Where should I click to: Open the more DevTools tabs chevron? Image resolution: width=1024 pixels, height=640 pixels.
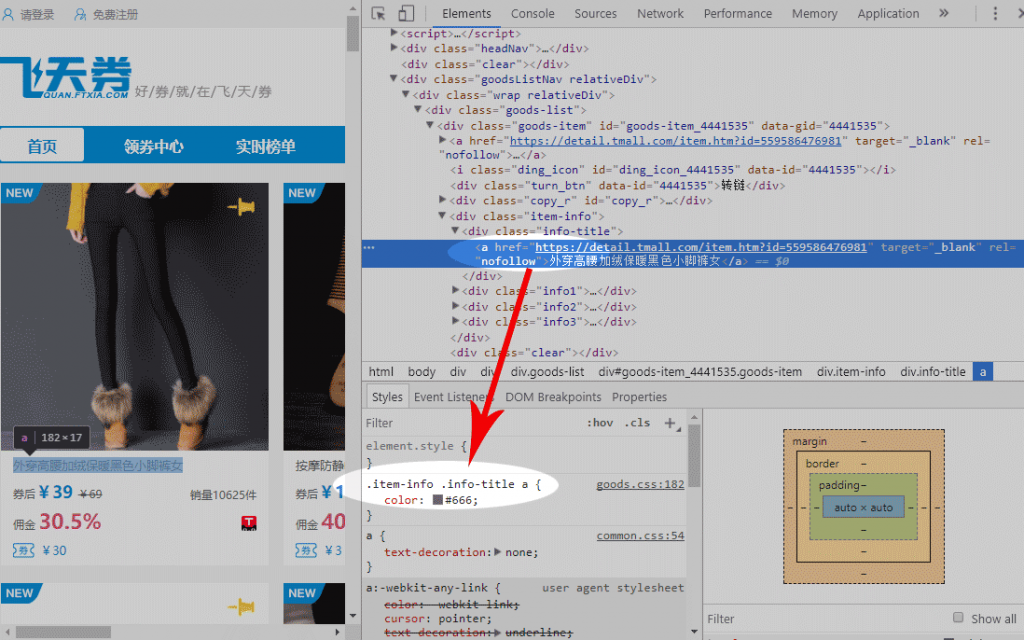point(943,14)
